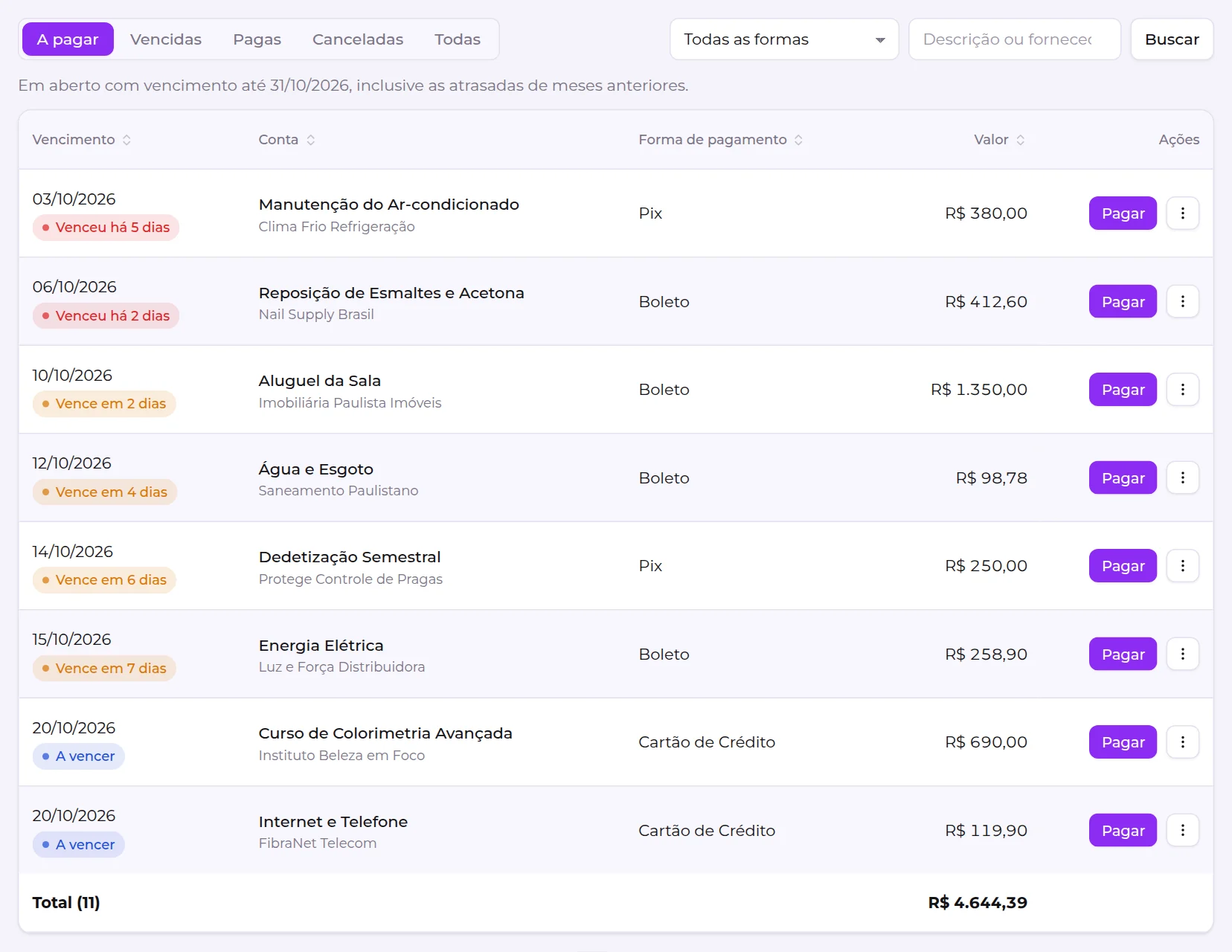The width and height of the screenshot is (1232, 952).
Task: Switch to the Todas tab
Action: pos(458,39)
